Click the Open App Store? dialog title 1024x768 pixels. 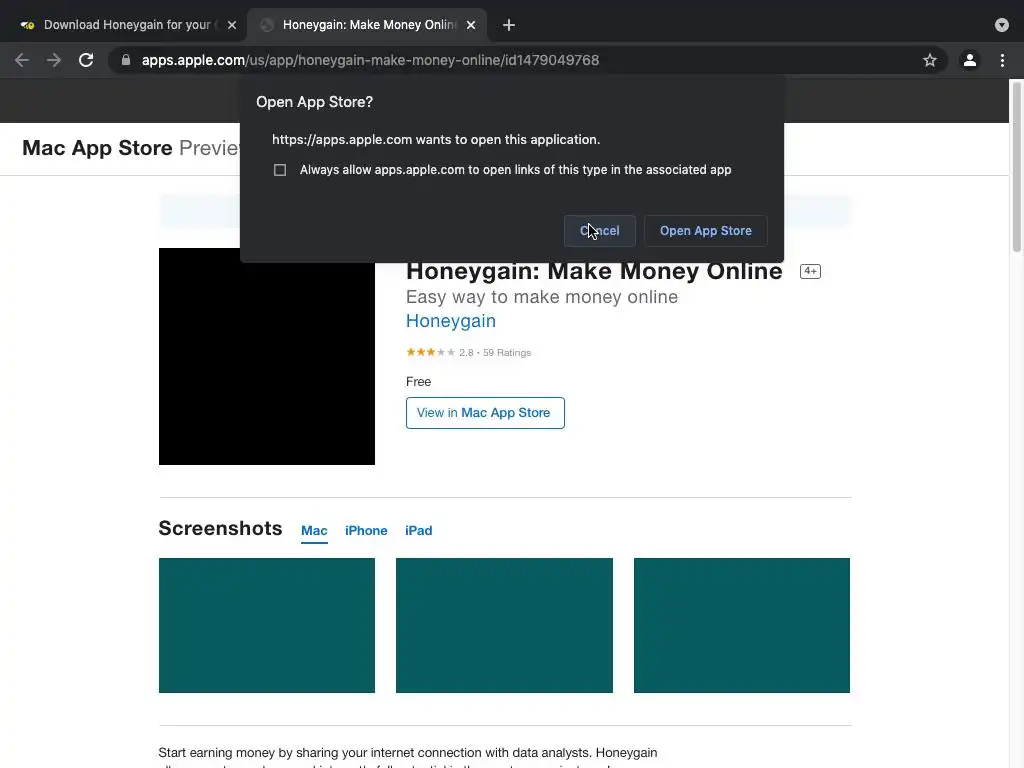[314, 102]
